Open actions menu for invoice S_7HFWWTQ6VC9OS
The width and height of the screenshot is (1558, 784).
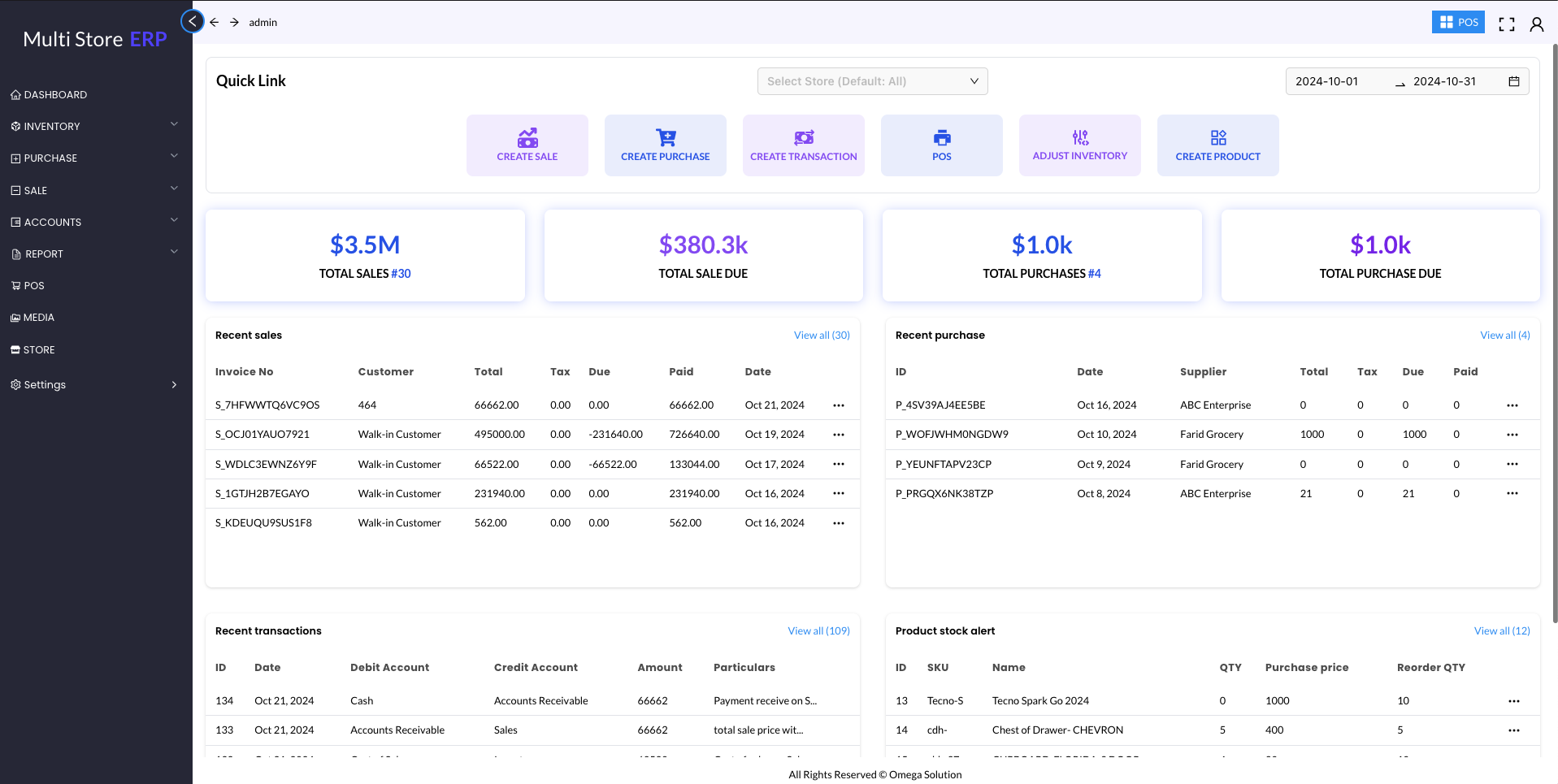tap(839, 405)
